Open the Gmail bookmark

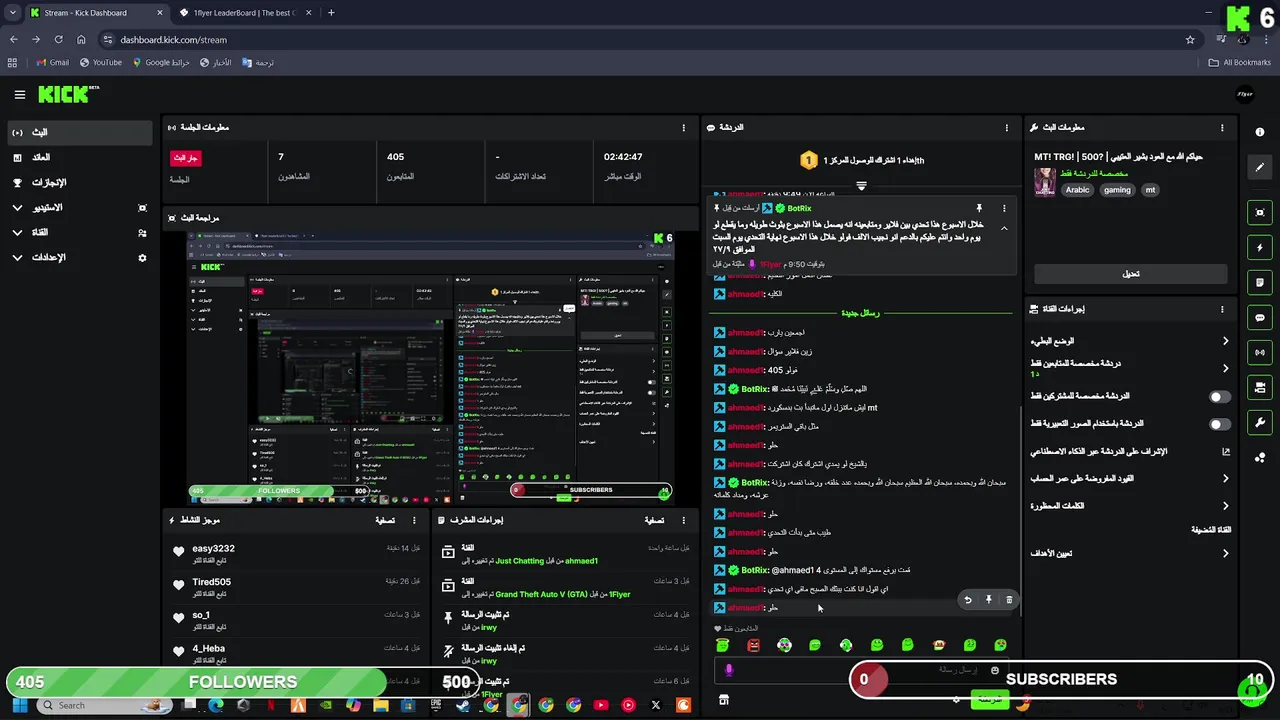coord(52,62)
